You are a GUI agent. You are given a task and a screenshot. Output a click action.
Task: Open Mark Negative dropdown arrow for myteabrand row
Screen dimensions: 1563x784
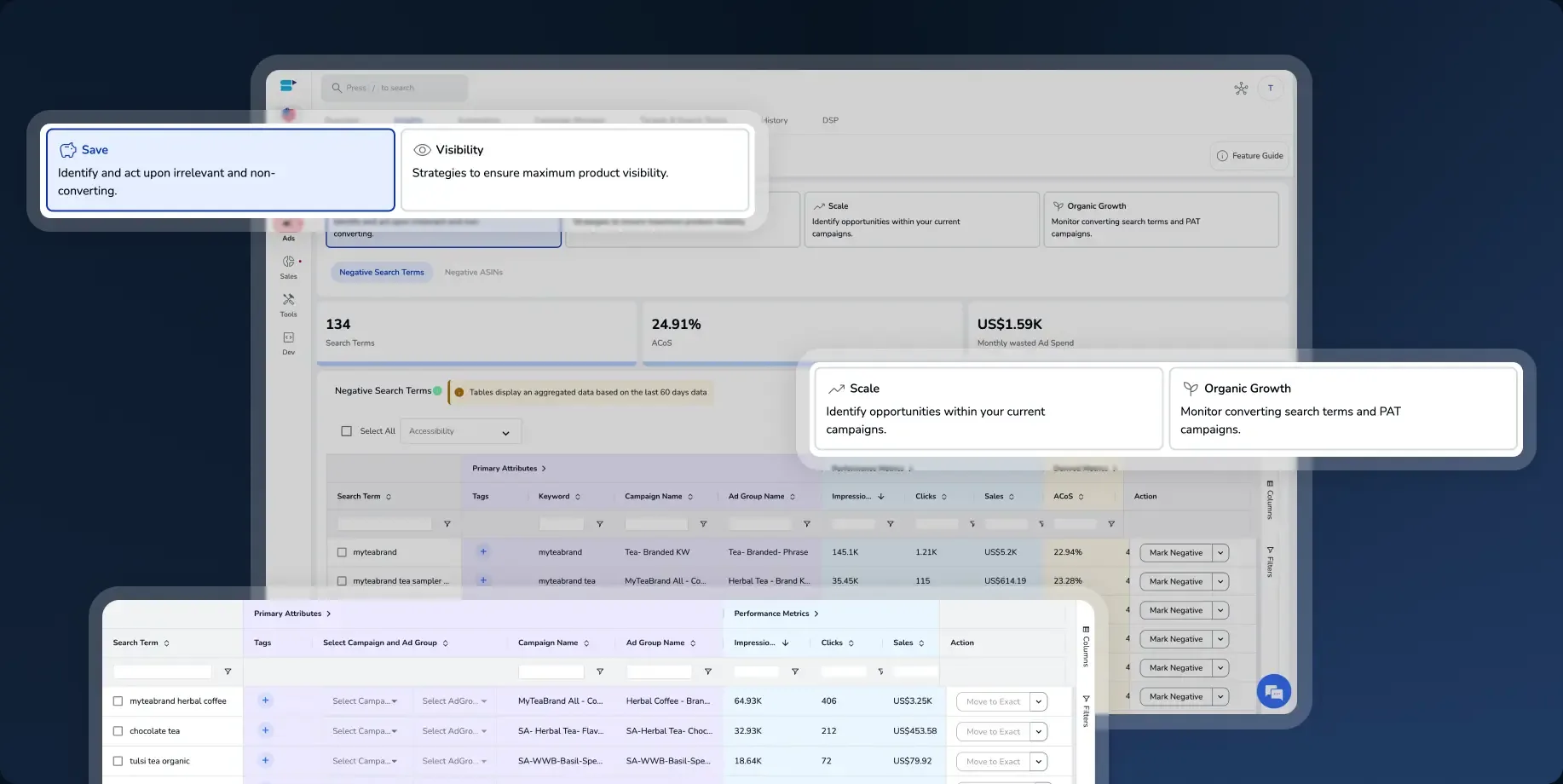click(x=1220, y=553)
